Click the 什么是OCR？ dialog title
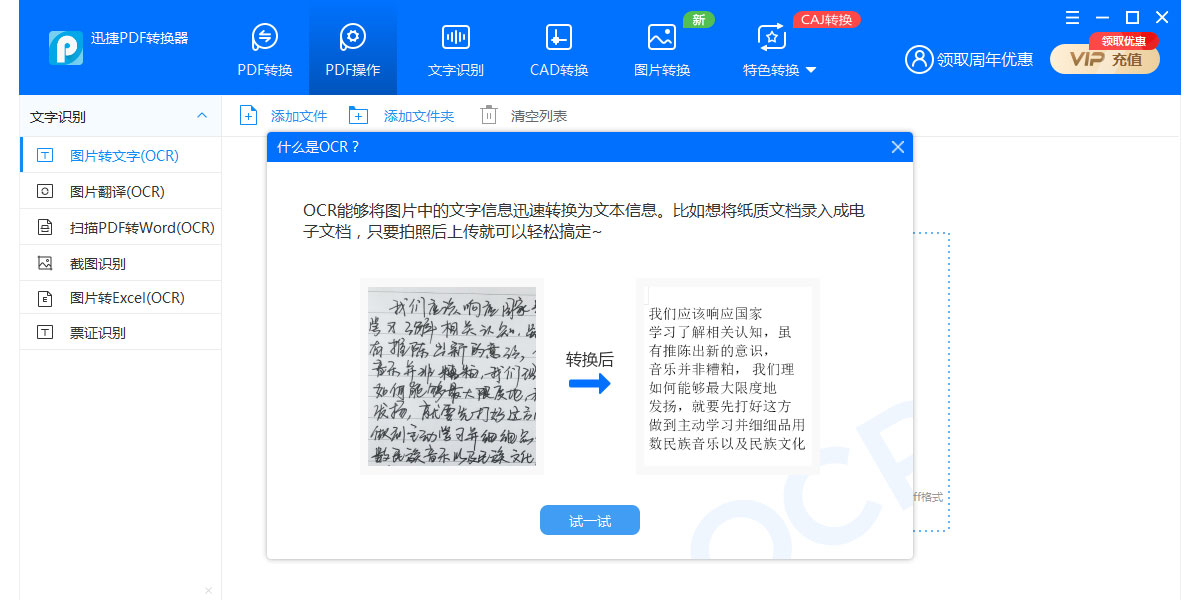Image resolution: width=1200 pixels, height=600 pixels. click(x=318, y=147)
